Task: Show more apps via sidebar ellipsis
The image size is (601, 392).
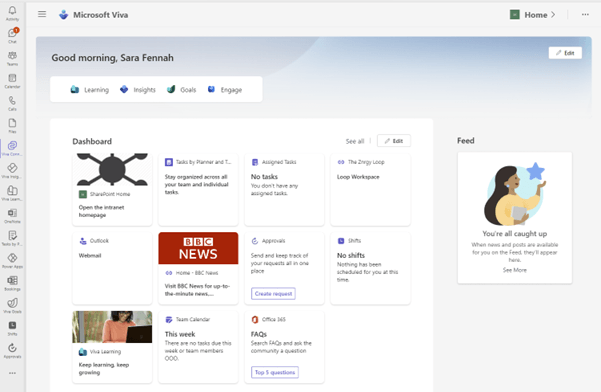Action: tap(12, 373)
